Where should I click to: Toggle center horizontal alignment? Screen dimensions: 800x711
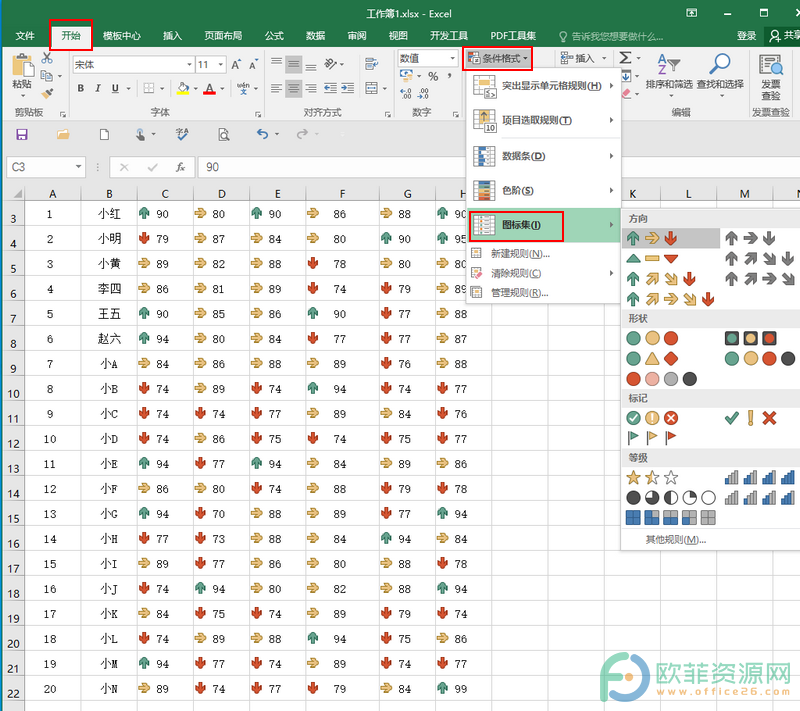pos(293,88)
